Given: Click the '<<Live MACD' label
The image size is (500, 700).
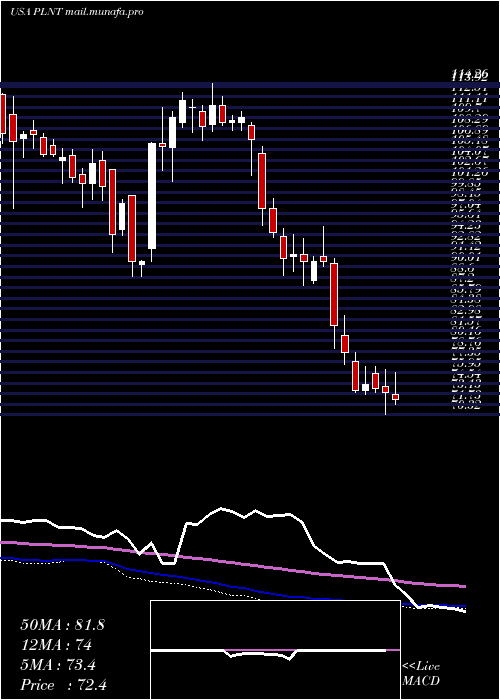Looking at the screenshot, I should [421, 674].
